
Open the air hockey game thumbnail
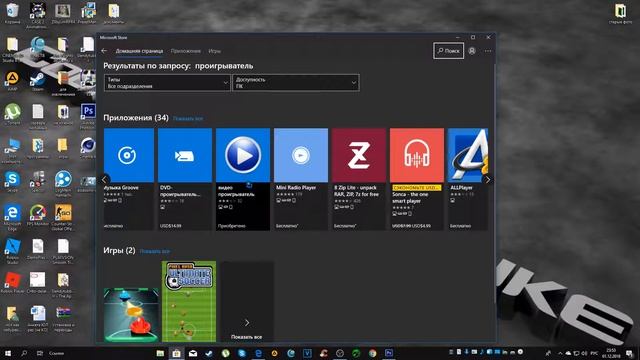pos(131,315)
